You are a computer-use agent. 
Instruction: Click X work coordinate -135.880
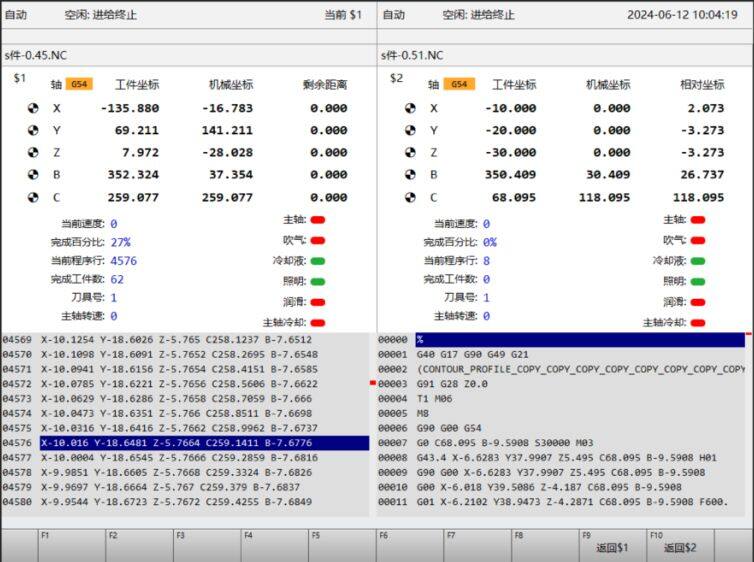[130, 108]
